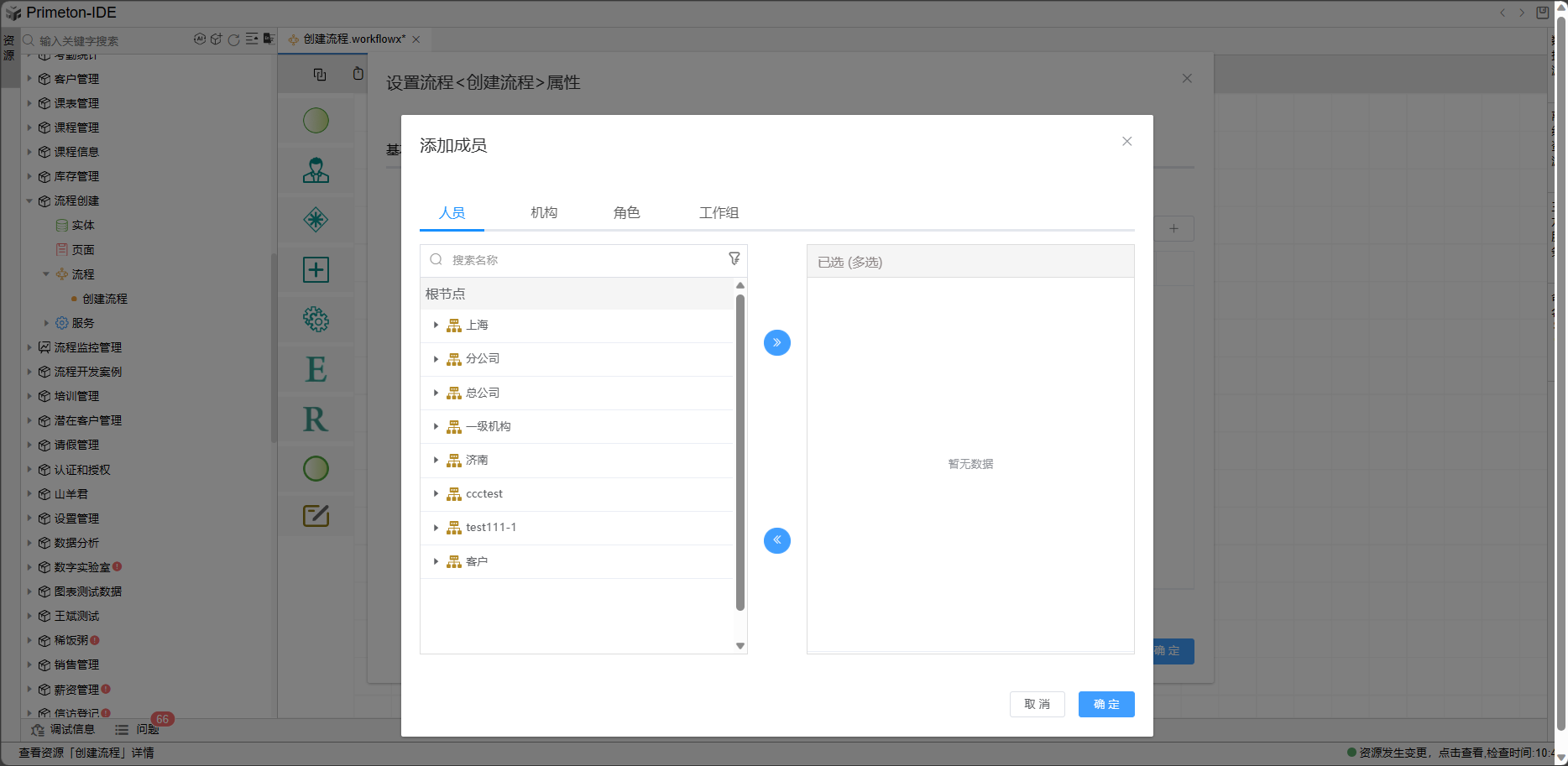Expand the 济南 organization node
This screenshot has height=766, width=1568.
pyautogui.click(x=436, y=460)
